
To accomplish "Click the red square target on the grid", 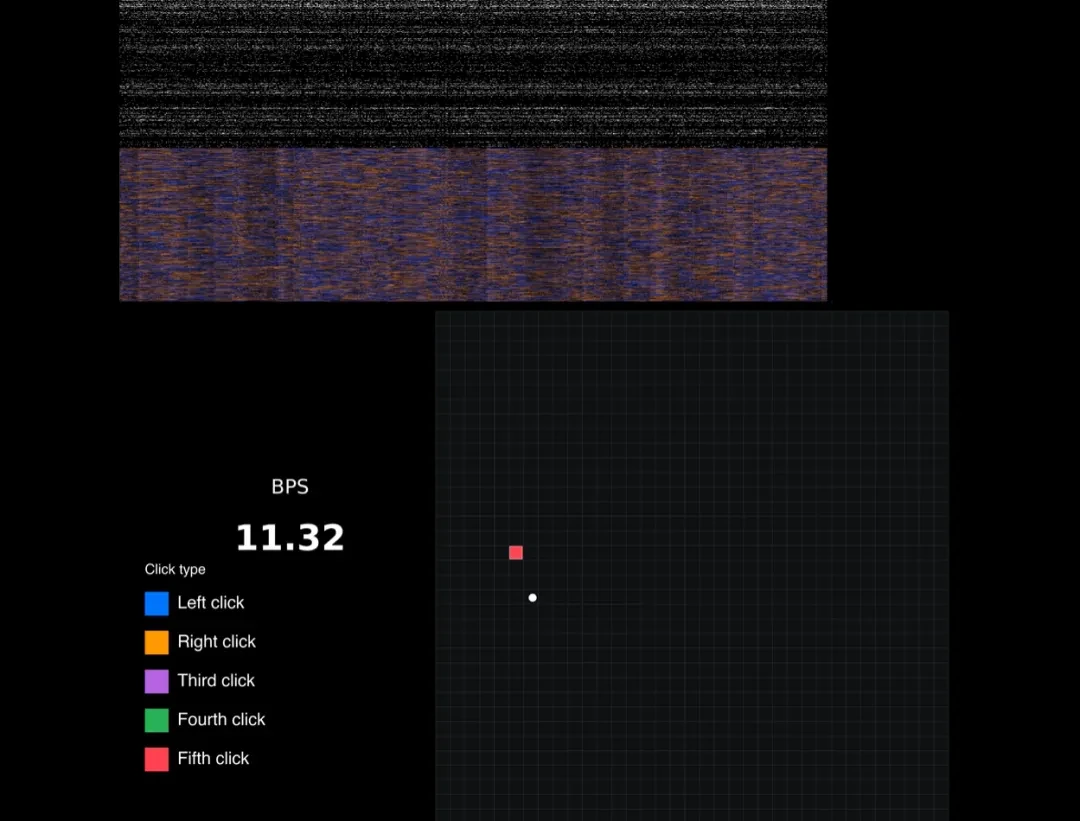I will pyautogui.click(x=516, y=552).
